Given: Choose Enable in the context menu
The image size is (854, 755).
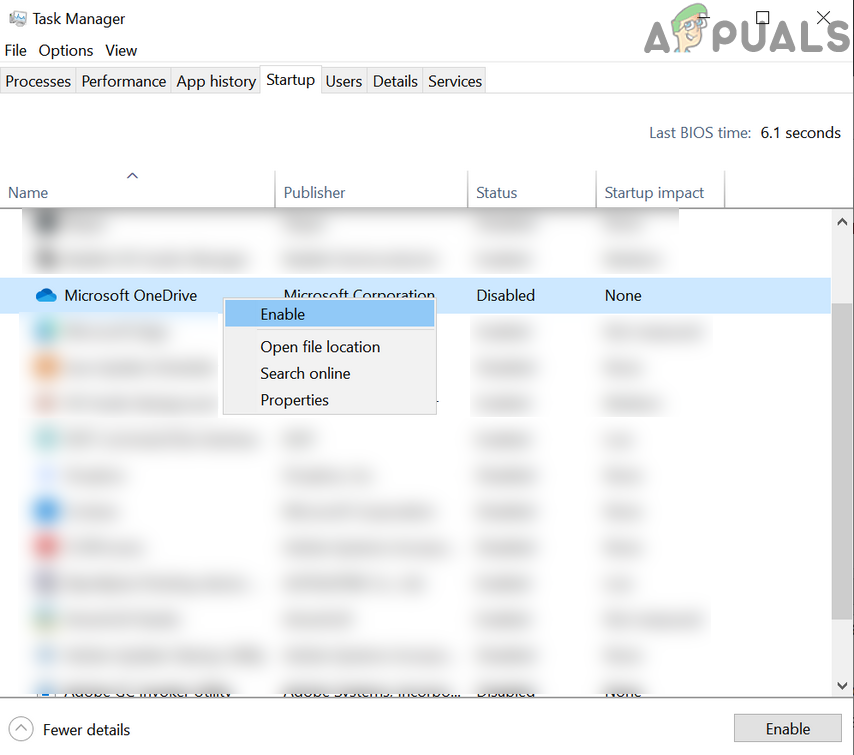Looking at the screenshot, I should click(330, 314).
